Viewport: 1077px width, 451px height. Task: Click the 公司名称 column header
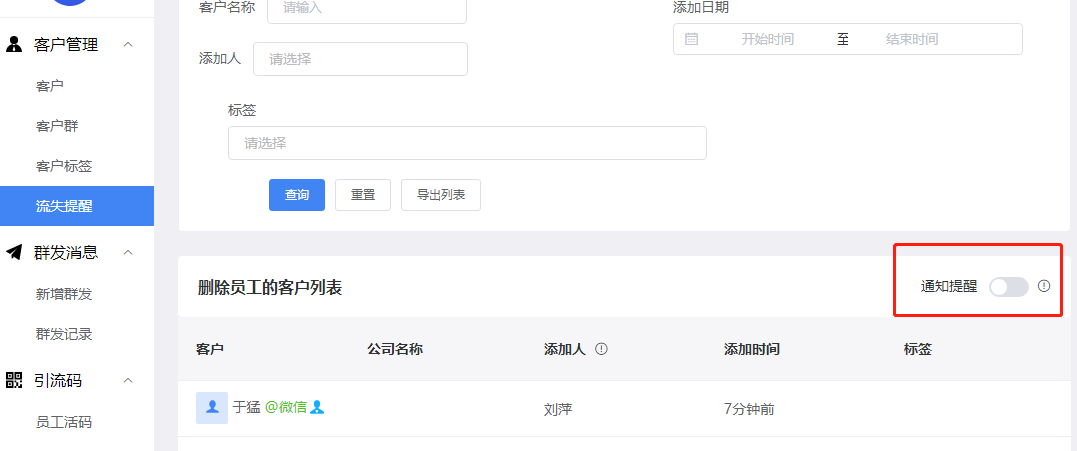point(395,349)
